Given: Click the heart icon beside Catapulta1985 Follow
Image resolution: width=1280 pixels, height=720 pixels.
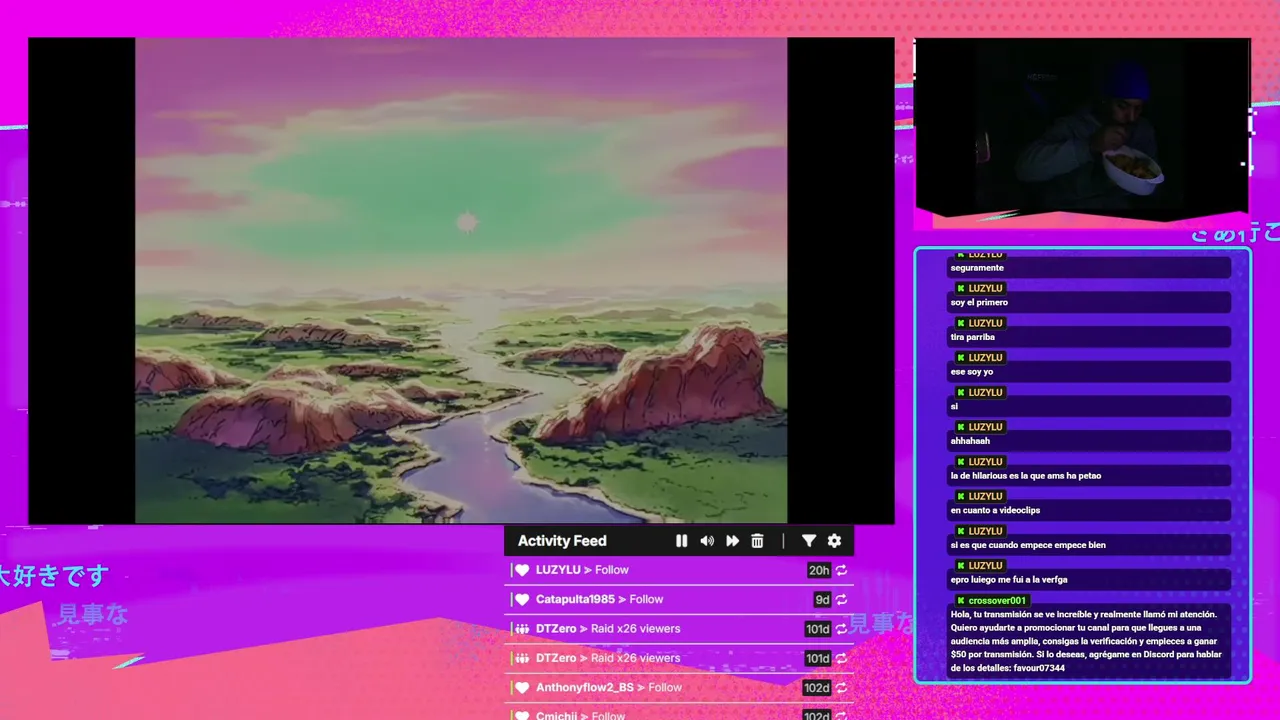Looking at the screenshot, I should (522, 599).
